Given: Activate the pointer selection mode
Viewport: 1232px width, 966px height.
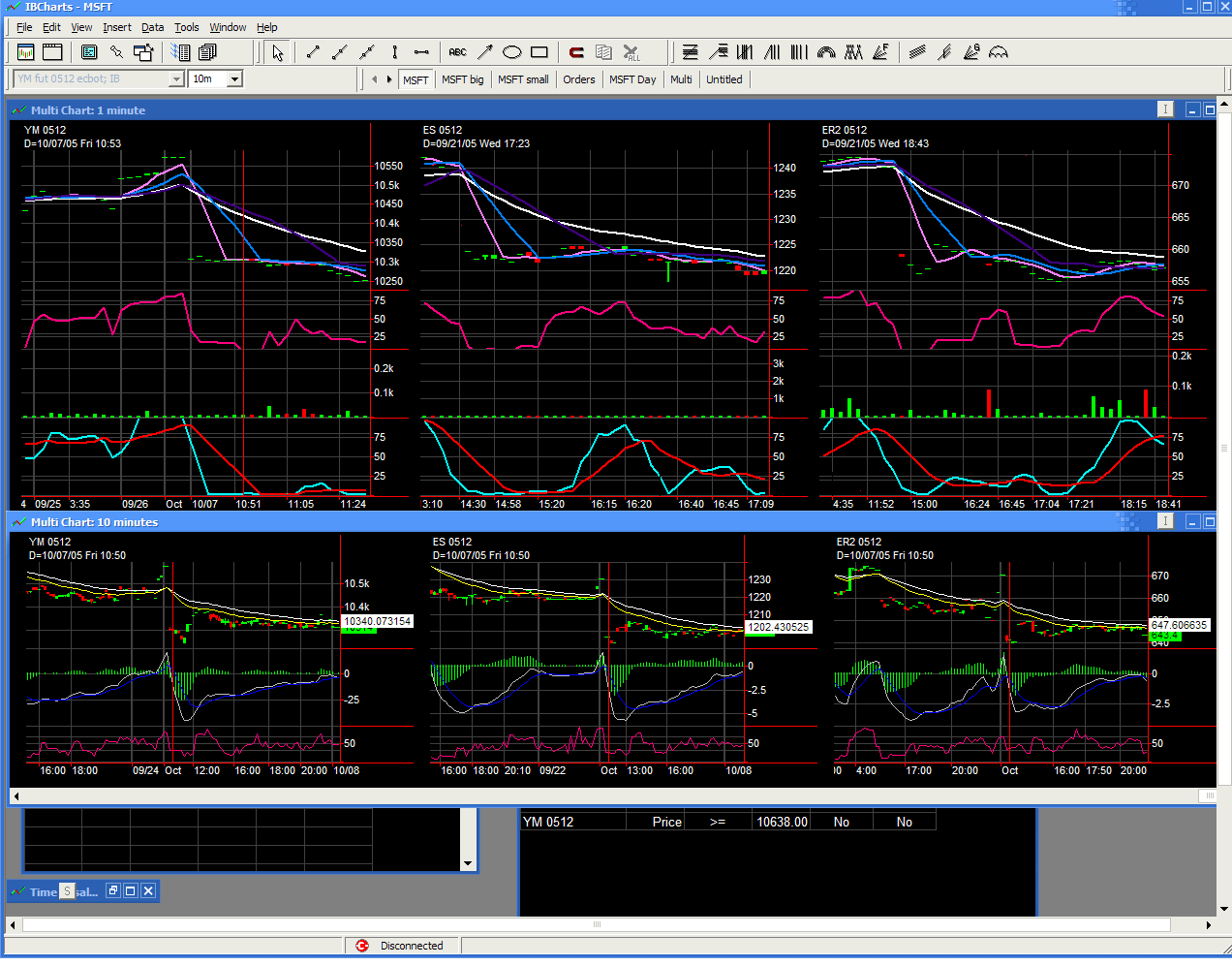Looking at the screenshot, I should pos(278,52).
